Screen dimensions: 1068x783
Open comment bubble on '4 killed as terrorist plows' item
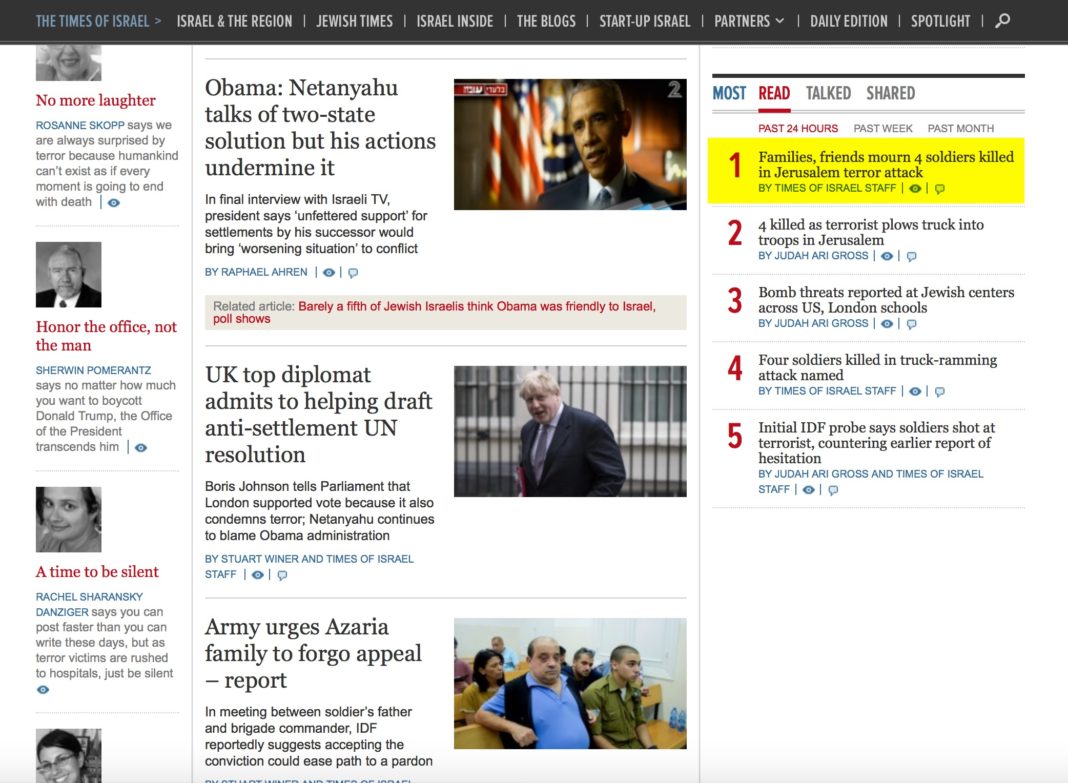click(911, 257)
